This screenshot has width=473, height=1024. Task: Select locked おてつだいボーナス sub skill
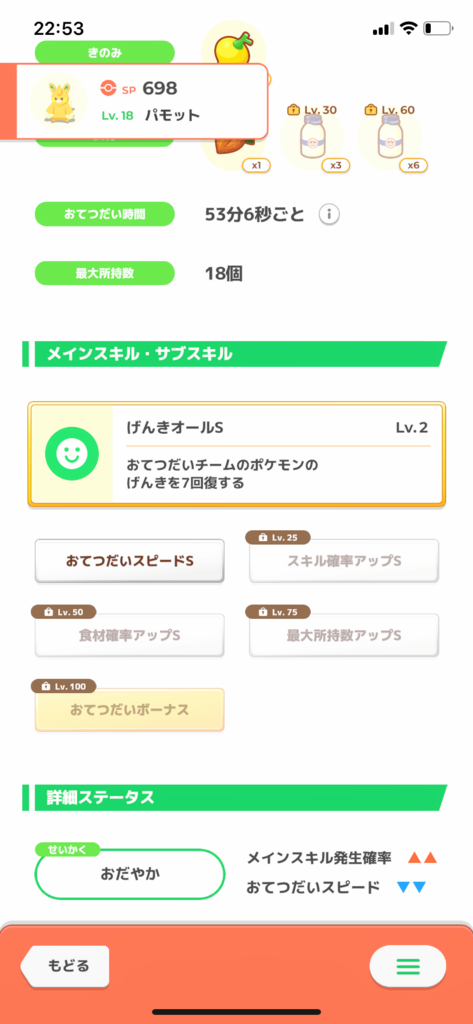pos(130,710)
